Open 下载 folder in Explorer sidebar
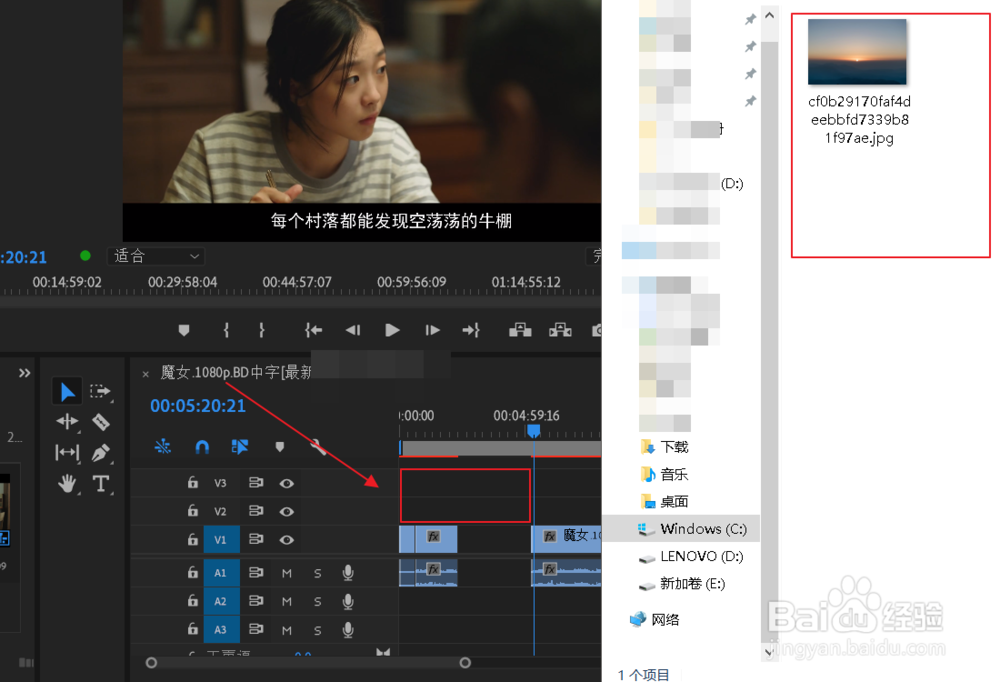Screen dimensions: 1000x682 pos(665,447)
